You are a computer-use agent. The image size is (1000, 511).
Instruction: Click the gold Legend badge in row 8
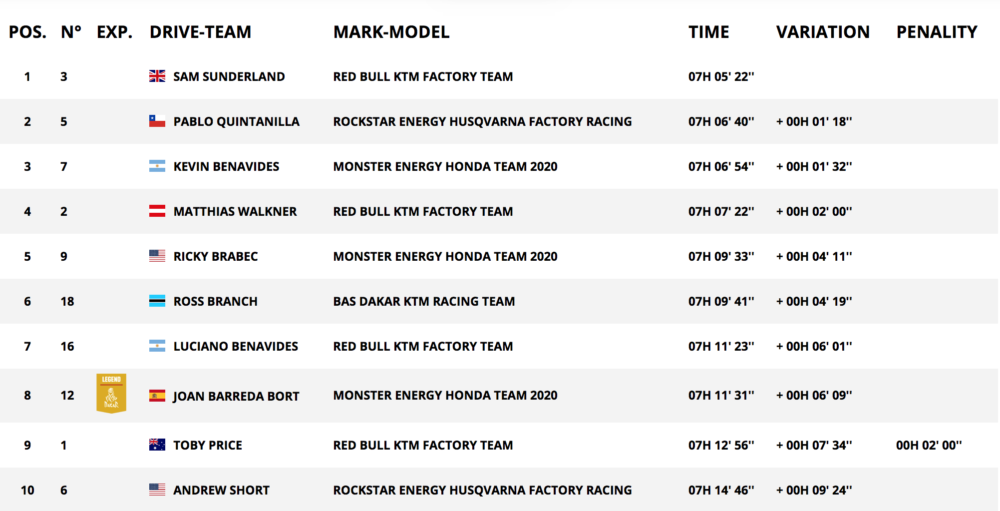coord(111,393)
